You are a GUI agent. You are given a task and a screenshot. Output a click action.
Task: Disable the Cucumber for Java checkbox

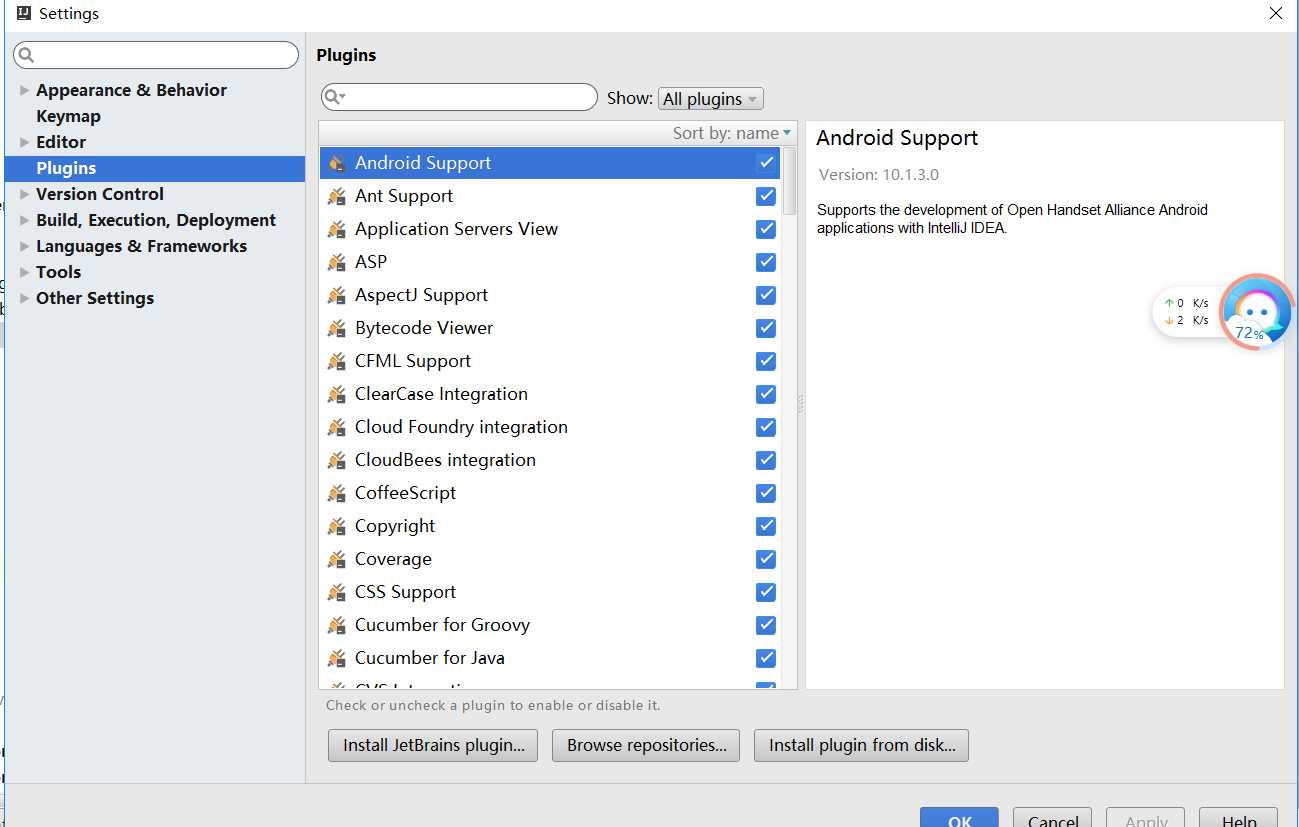[x=766, y=658]
